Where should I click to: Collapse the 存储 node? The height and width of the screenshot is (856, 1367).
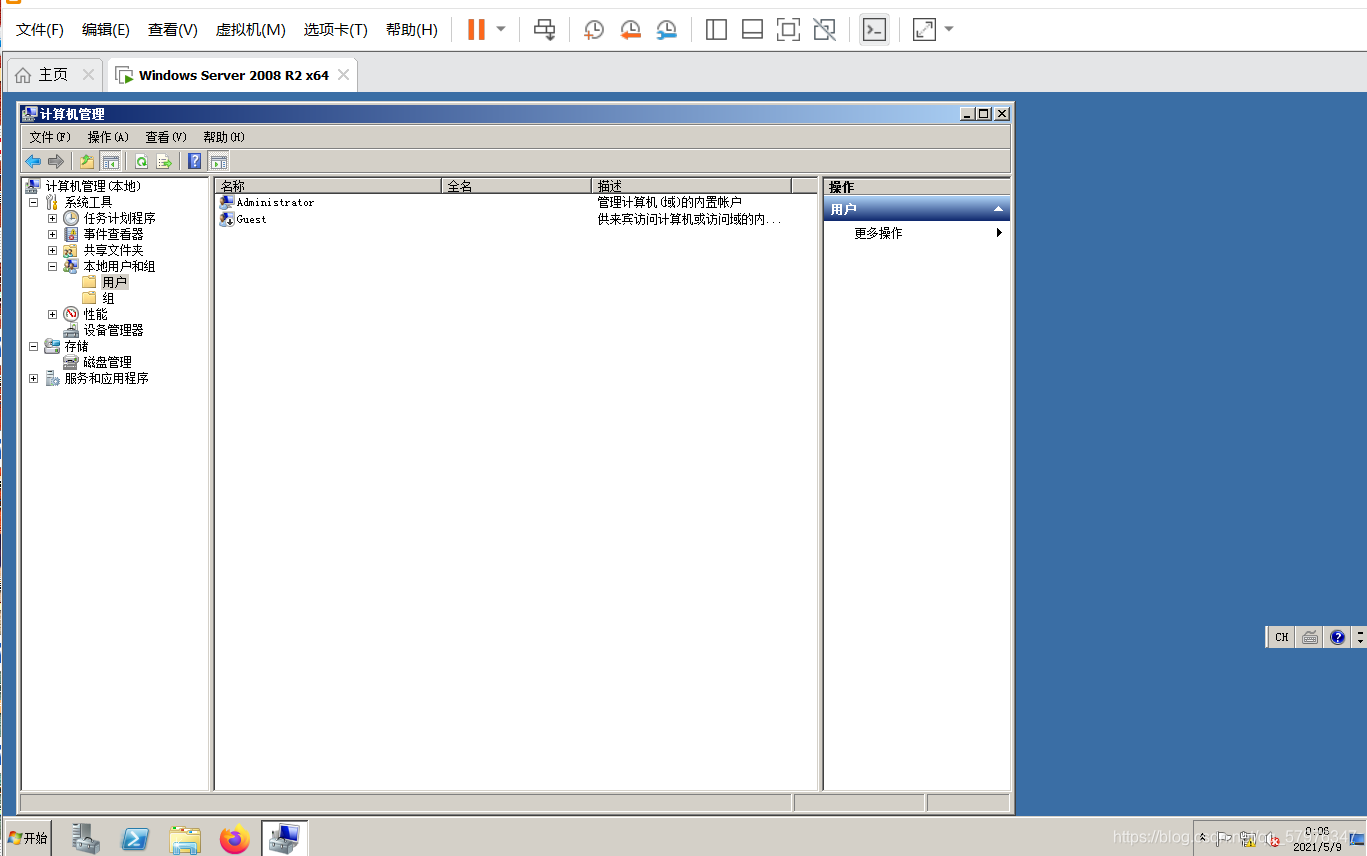click(33, 346)
